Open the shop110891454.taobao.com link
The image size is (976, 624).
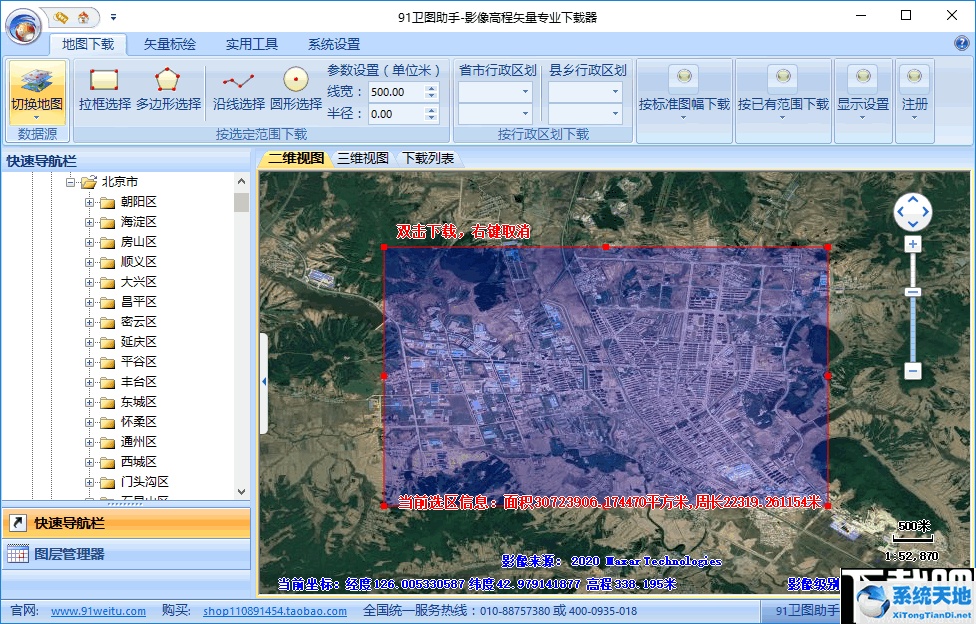(274, 611)
